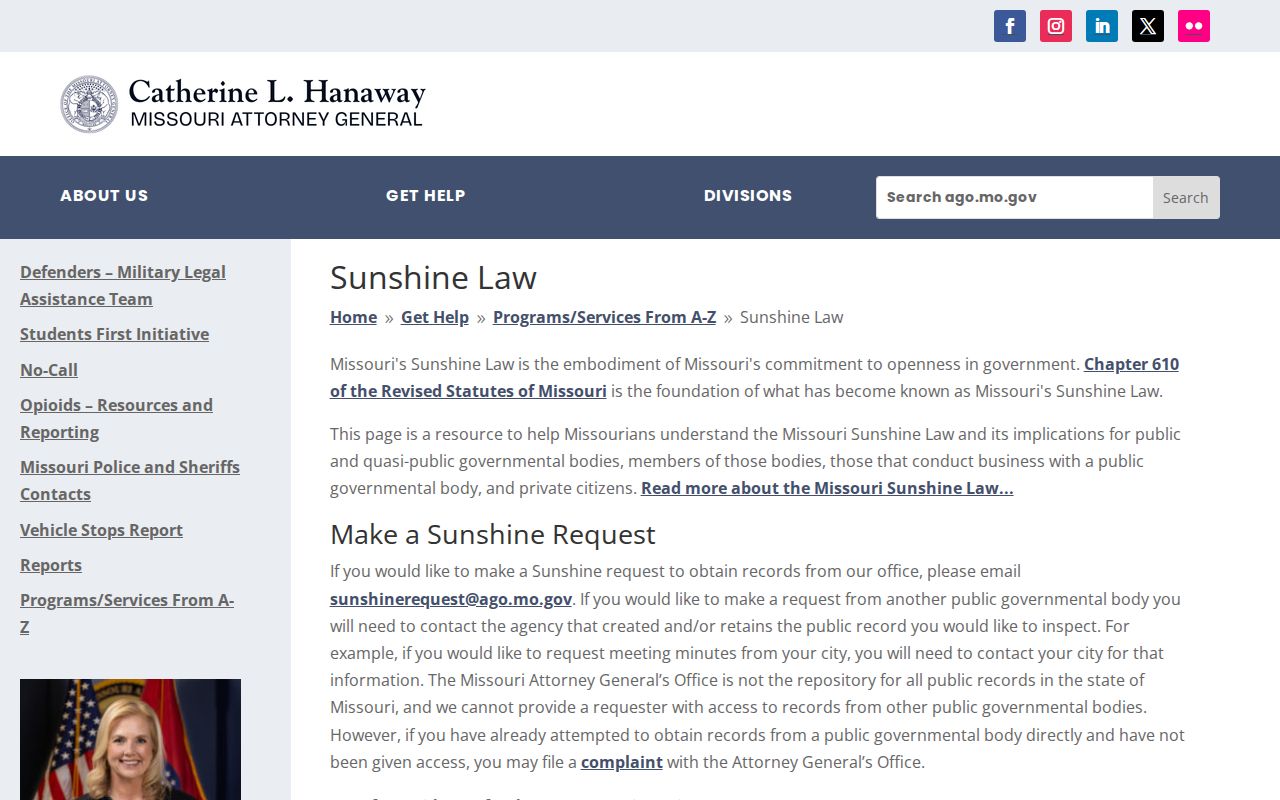Go to Get Help in the breadcrumb
The width and height of the screenshot is (1280, 800).
click(435, 317)
